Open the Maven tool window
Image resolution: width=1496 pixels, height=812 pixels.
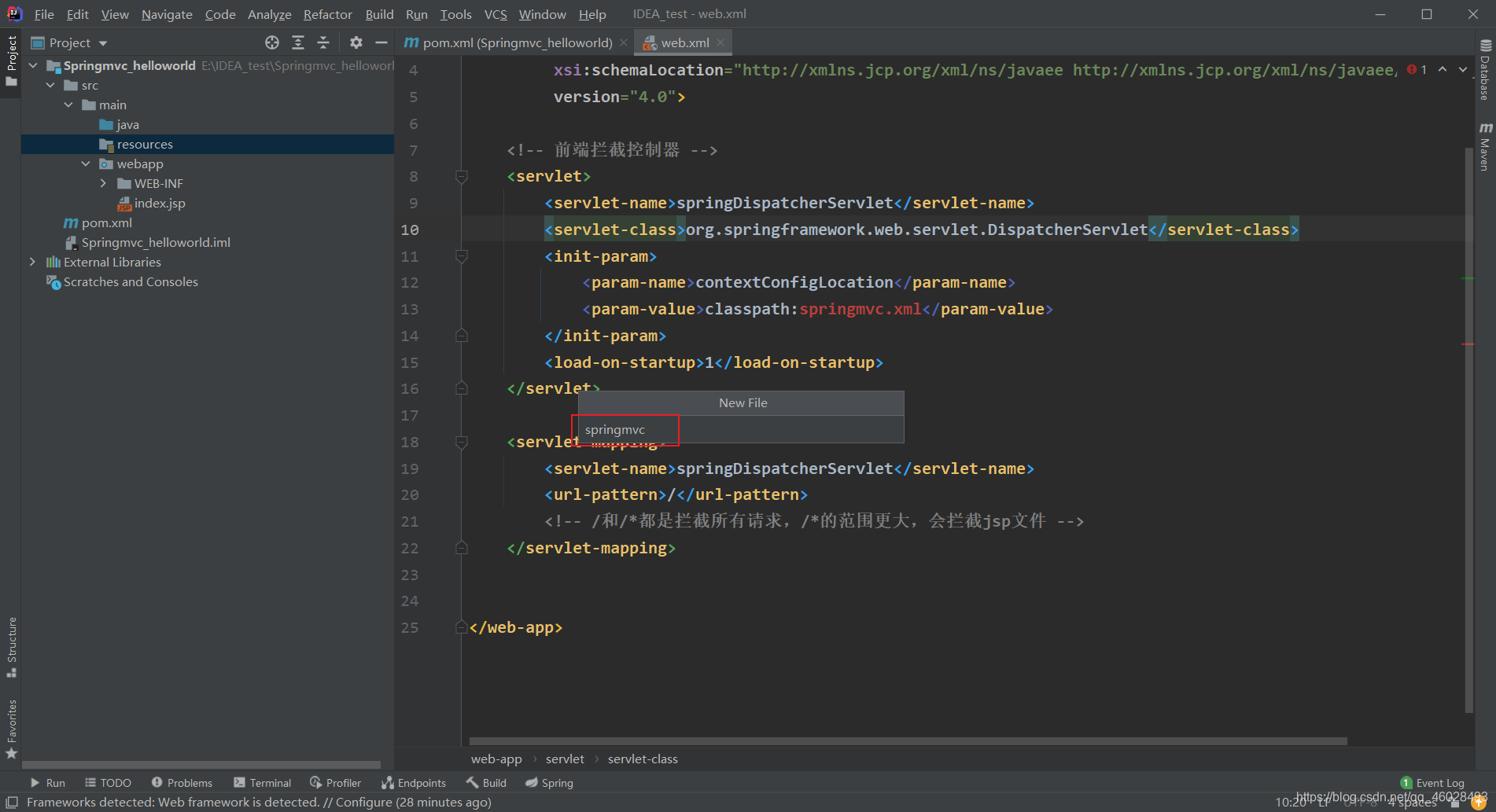pos(1485,146)
